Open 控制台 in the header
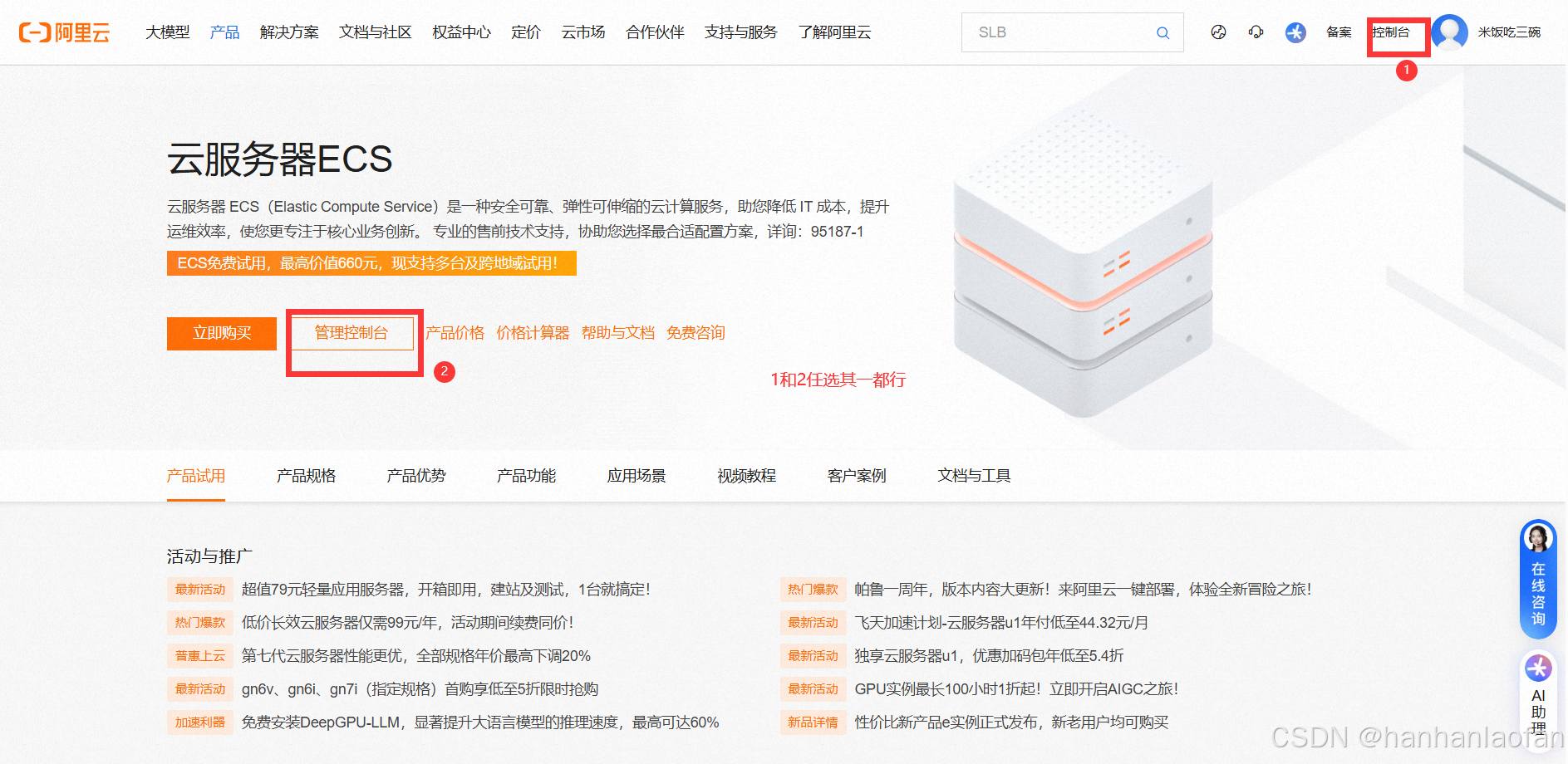Screen dimensions: 1568x764 point(1391,32)
